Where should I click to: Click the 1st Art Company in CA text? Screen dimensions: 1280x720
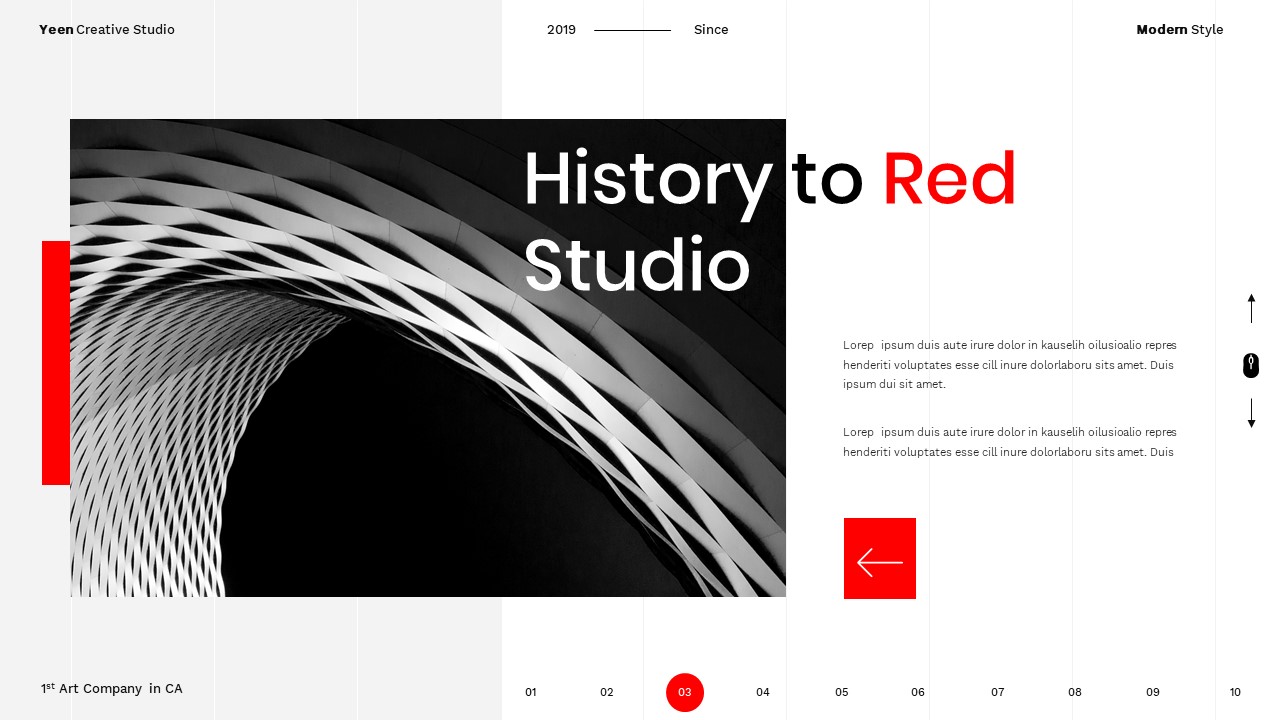[x=111, y=688]
